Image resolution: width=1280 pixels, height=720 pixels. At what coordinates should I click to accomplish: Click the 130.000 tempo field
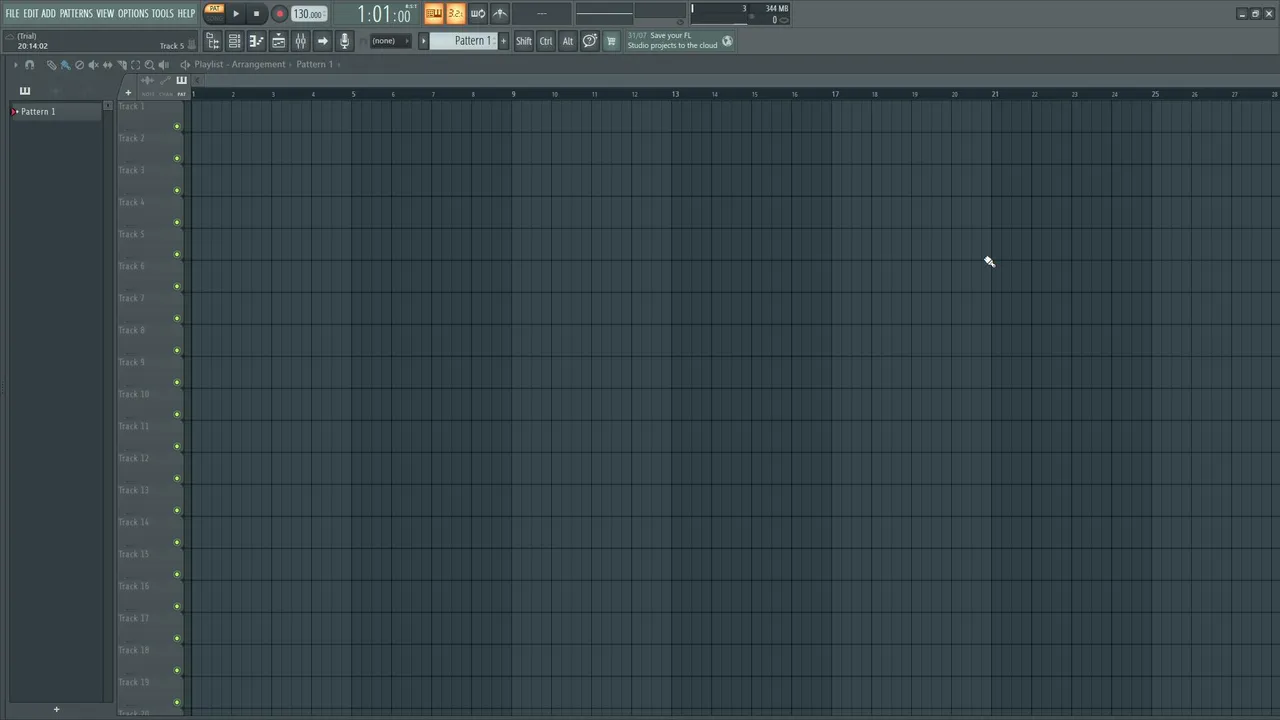pyautogui.click(x=309, y=14)
